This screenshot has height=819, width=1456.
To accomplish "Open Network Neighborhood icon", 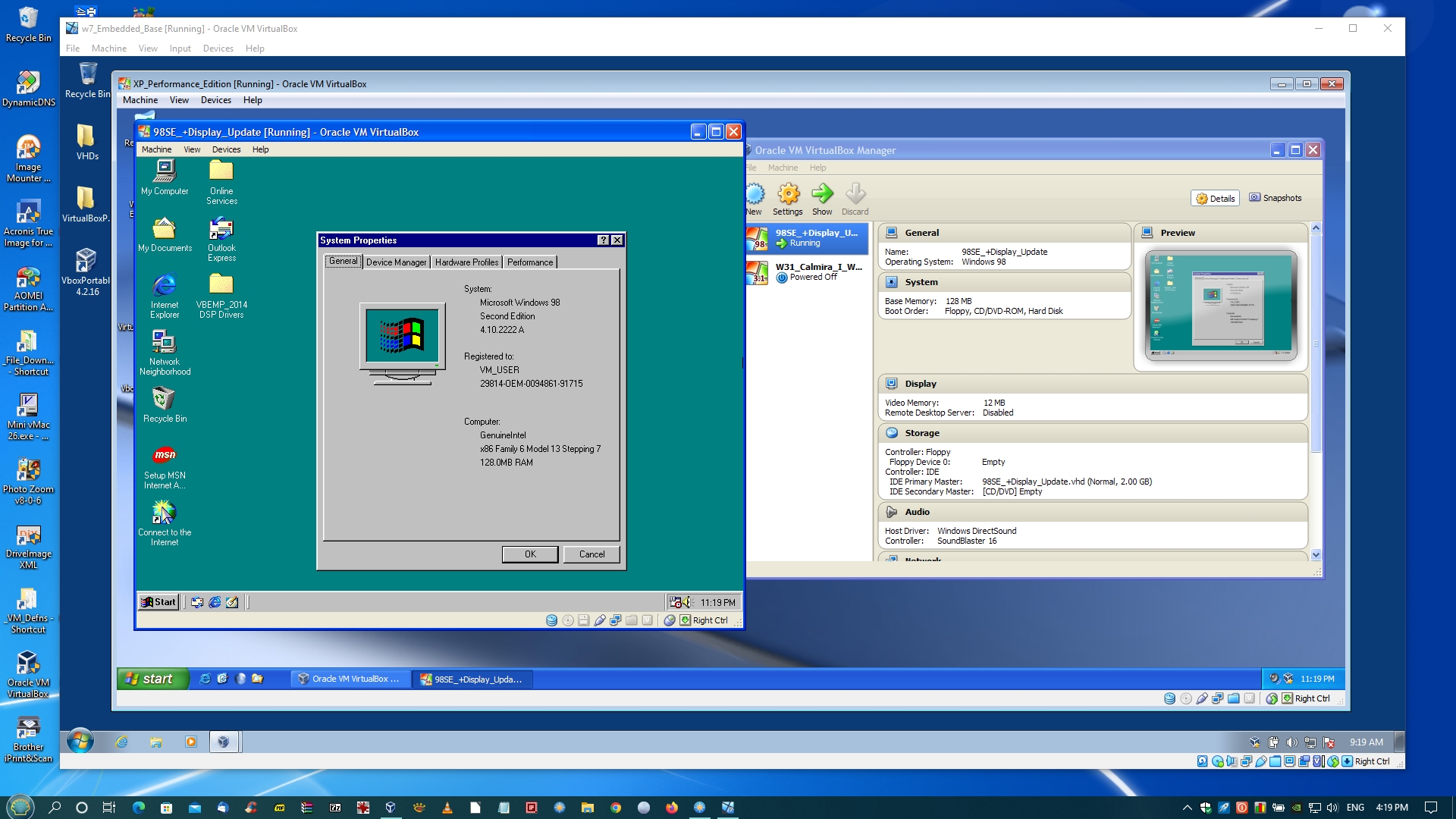I will (x=165, y=353).
